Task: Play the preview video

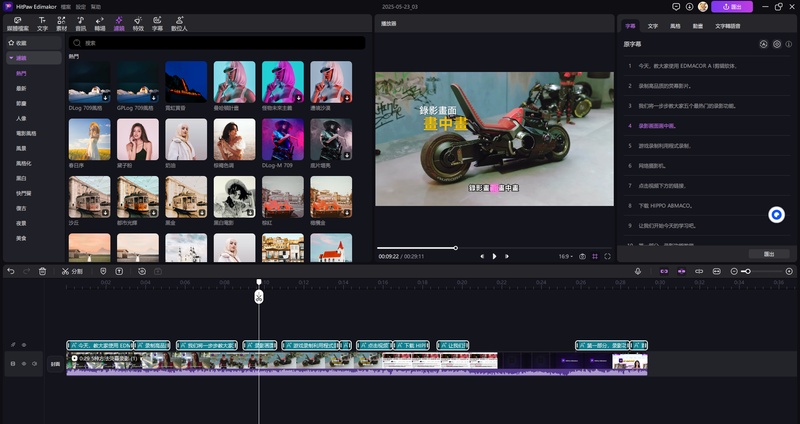Action: (494, 256)
